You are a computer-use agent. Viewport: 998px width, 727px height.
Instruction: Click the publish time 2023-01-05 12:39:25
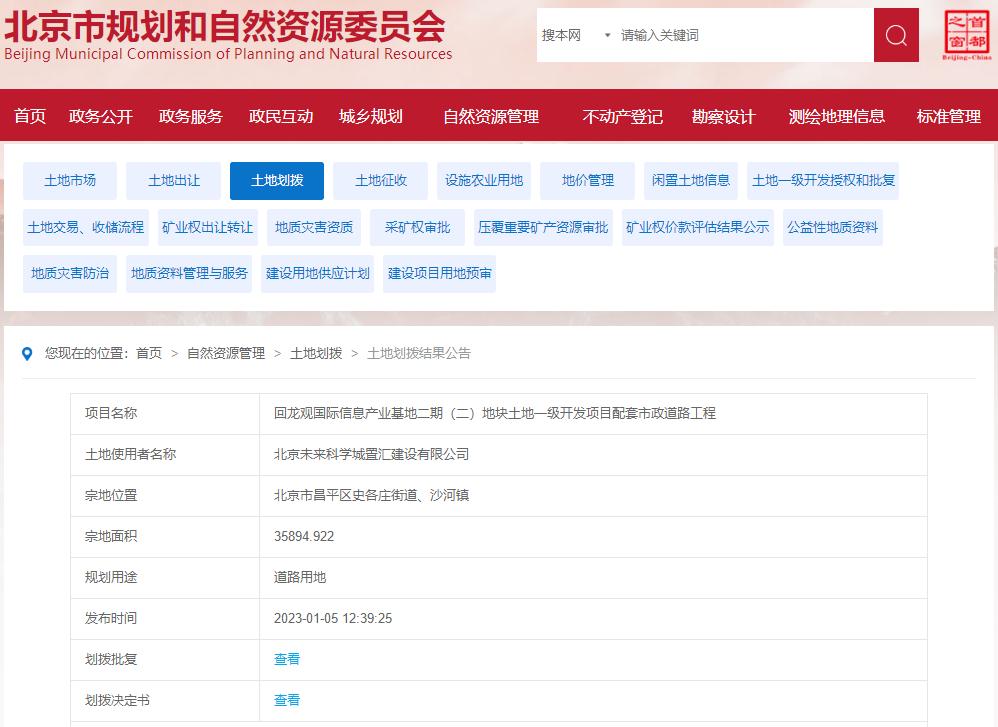point(333,619)
